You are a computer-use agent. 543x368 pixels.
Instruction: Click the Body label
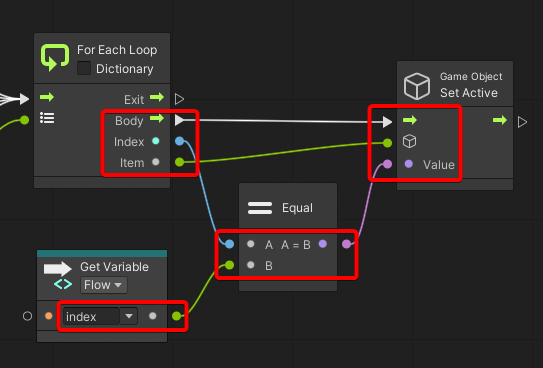(129, 121)
